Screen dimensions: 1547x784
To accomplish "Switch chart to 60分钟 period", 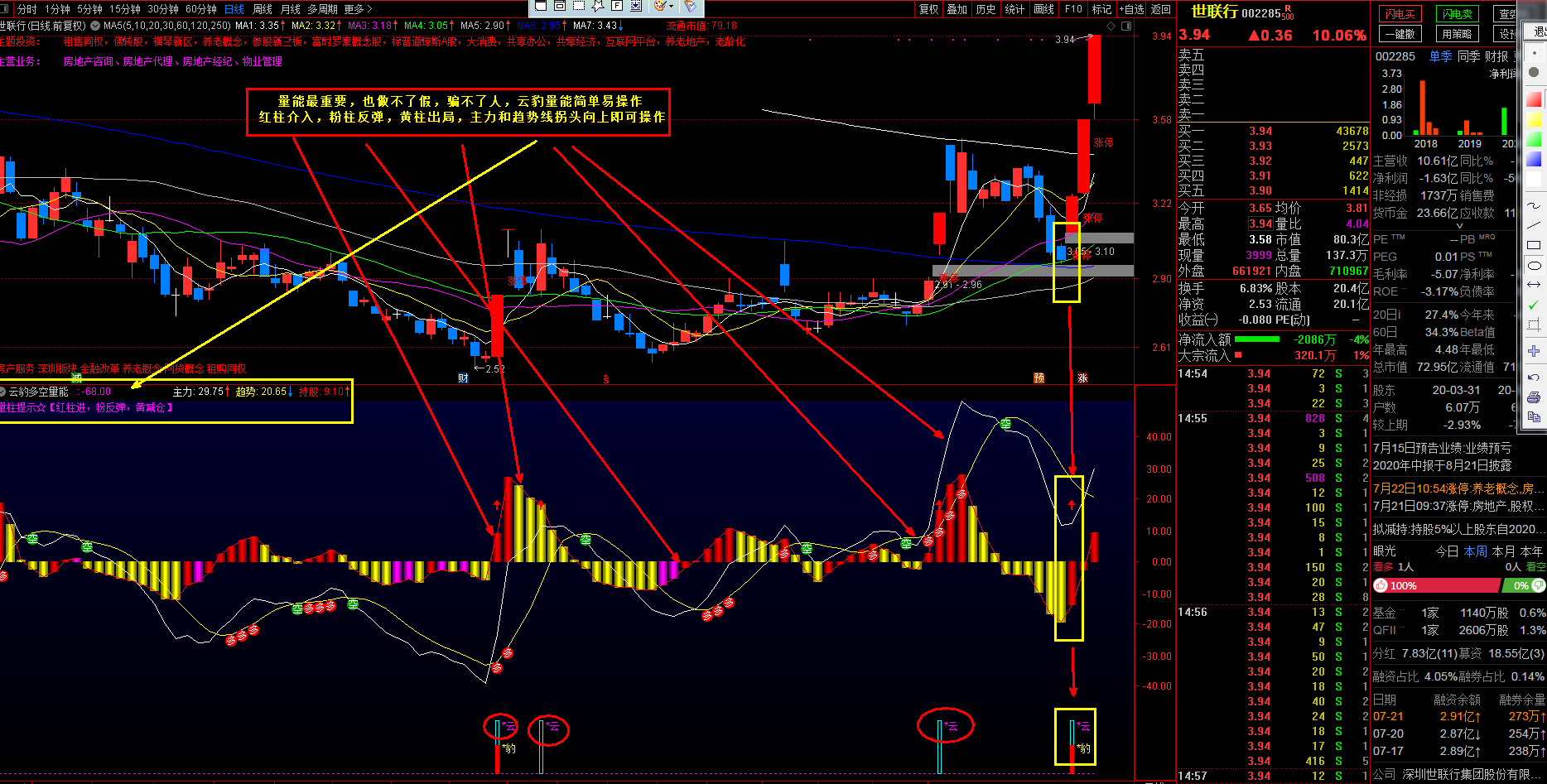I will point(200,9).
